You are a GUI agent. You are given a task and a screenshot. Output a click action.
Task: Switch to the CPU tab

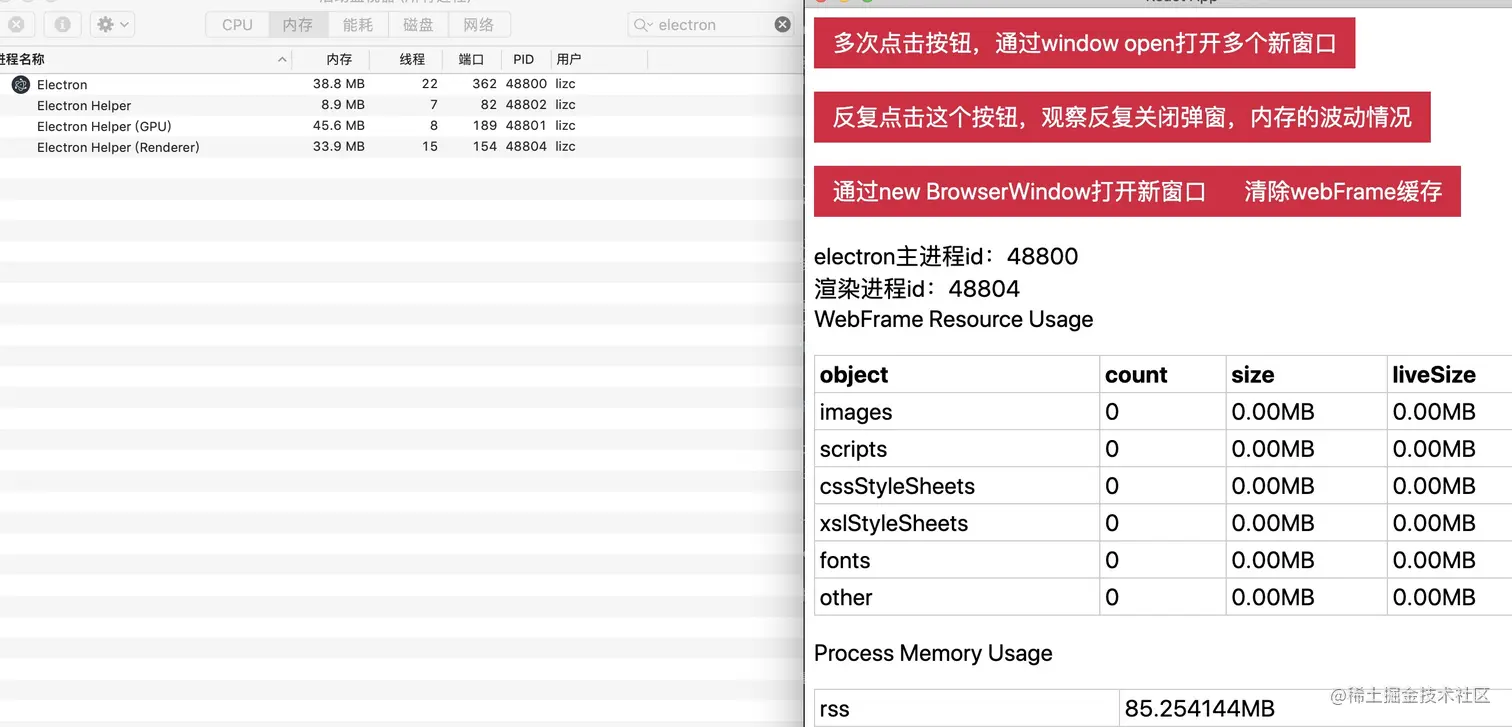click(x=237, y=25)
